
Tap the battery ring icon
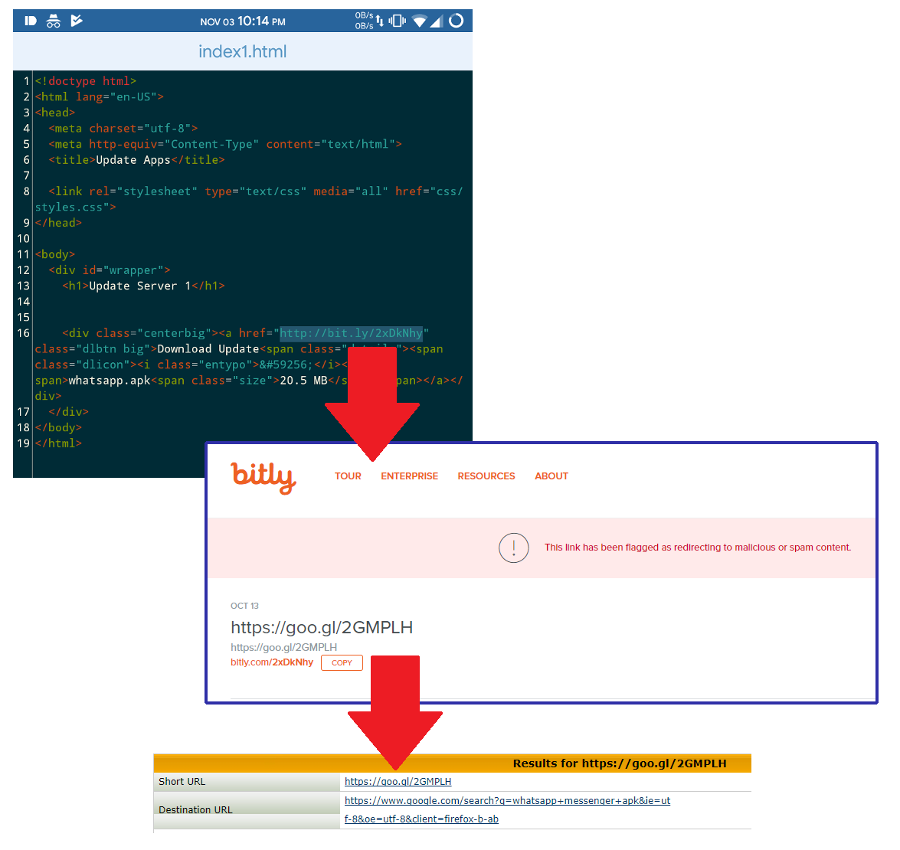[x=456, y=20]
